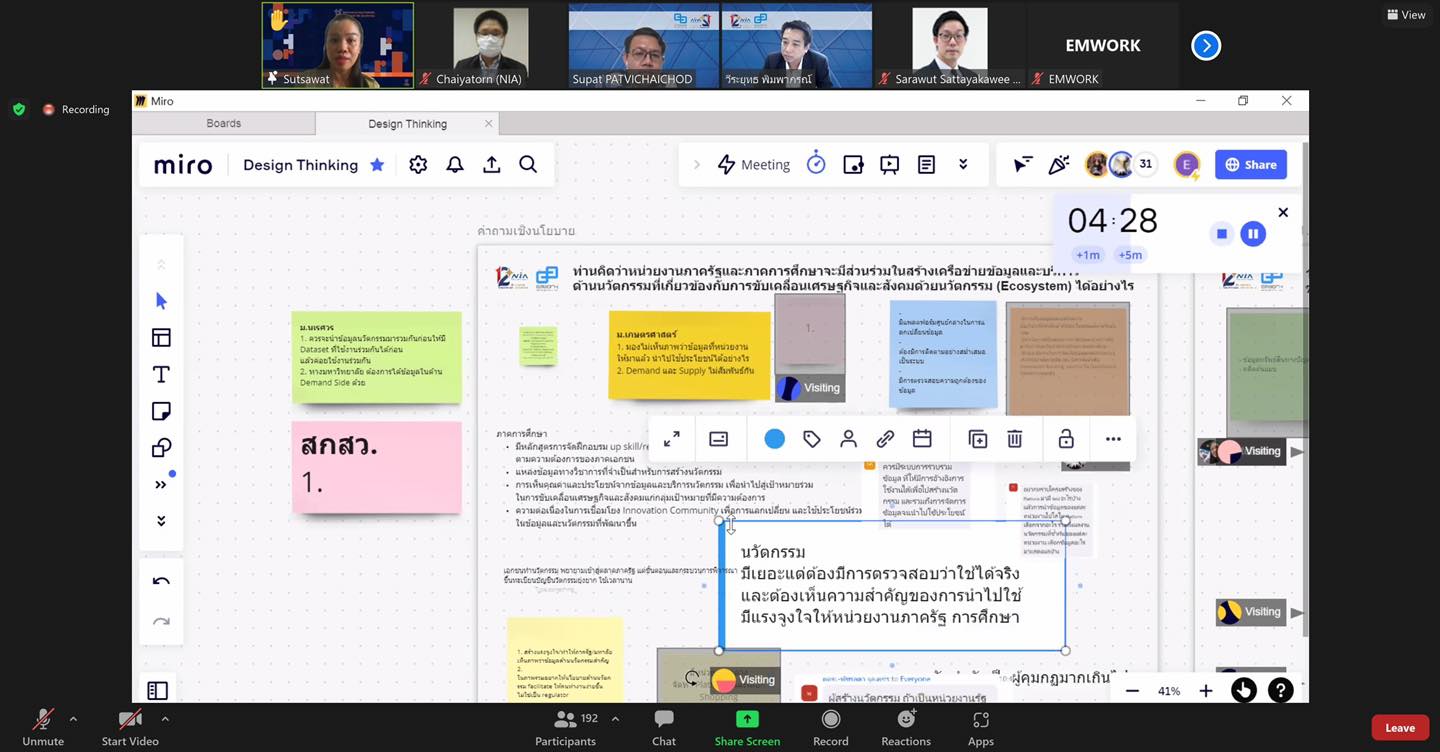
Task: Close the Design Thinking tab
Action: click(488, 123)
